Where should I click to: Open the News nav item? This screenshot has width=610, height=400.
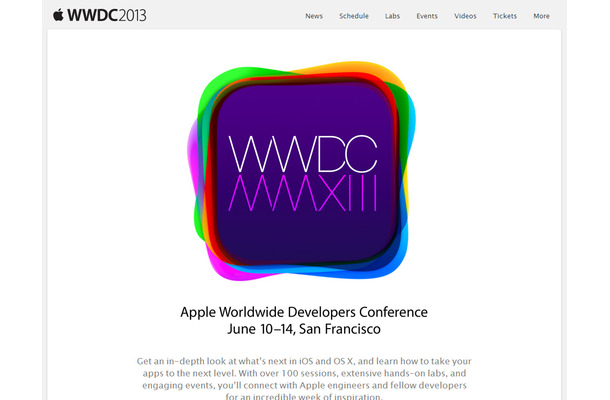tap(314, 16)
